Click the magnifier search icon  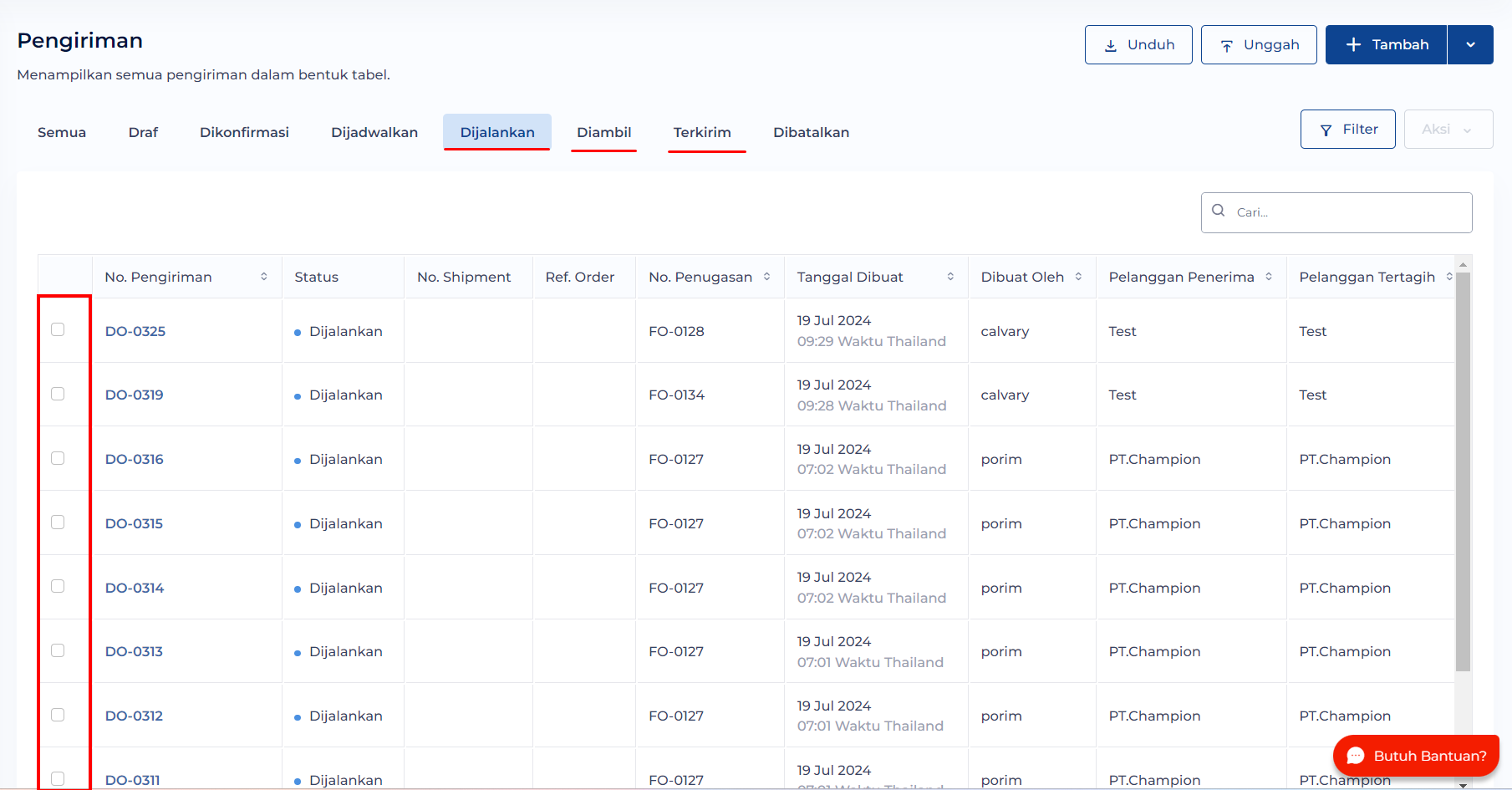(x=1219, y=212)
